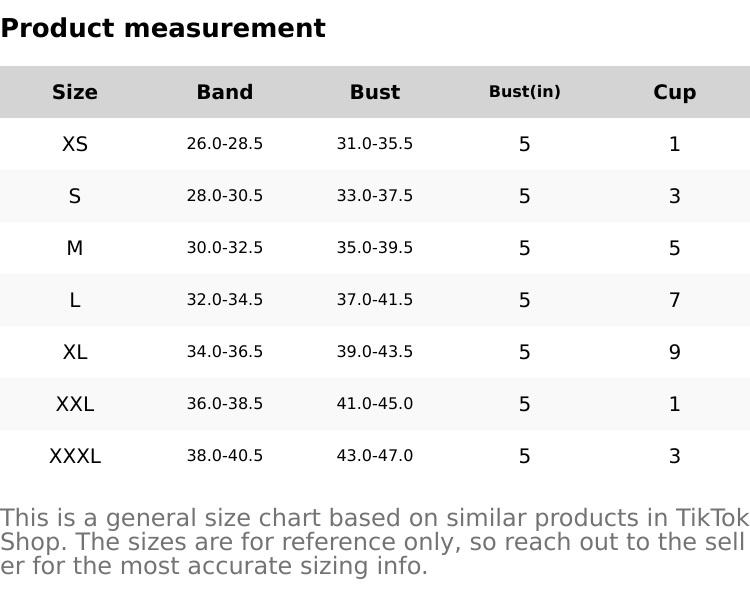
Task: Click the band value 26.0-28.5
Action: (225, 144)
